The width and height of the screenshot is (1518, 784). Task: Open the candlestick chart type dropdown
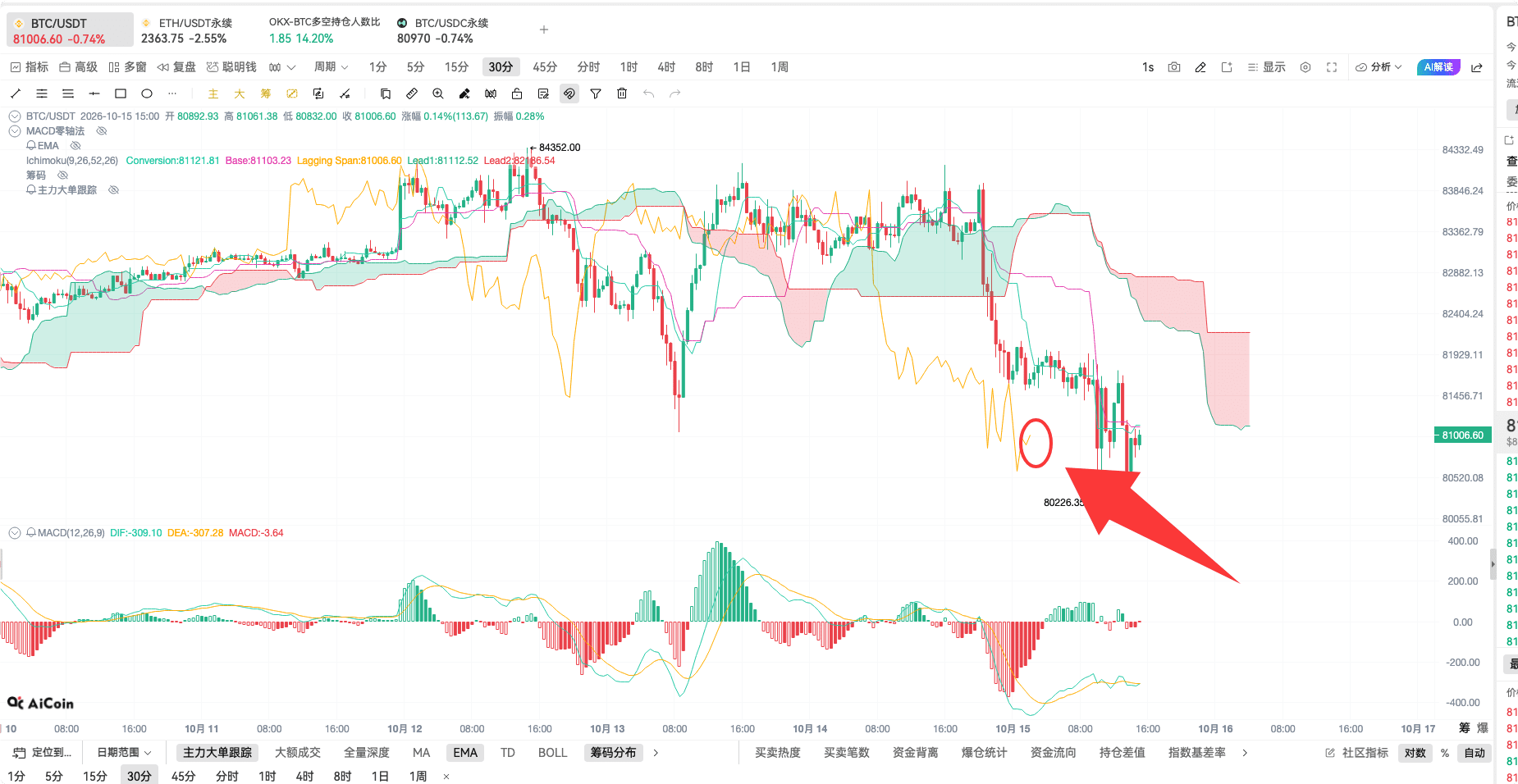click(282, 67)
